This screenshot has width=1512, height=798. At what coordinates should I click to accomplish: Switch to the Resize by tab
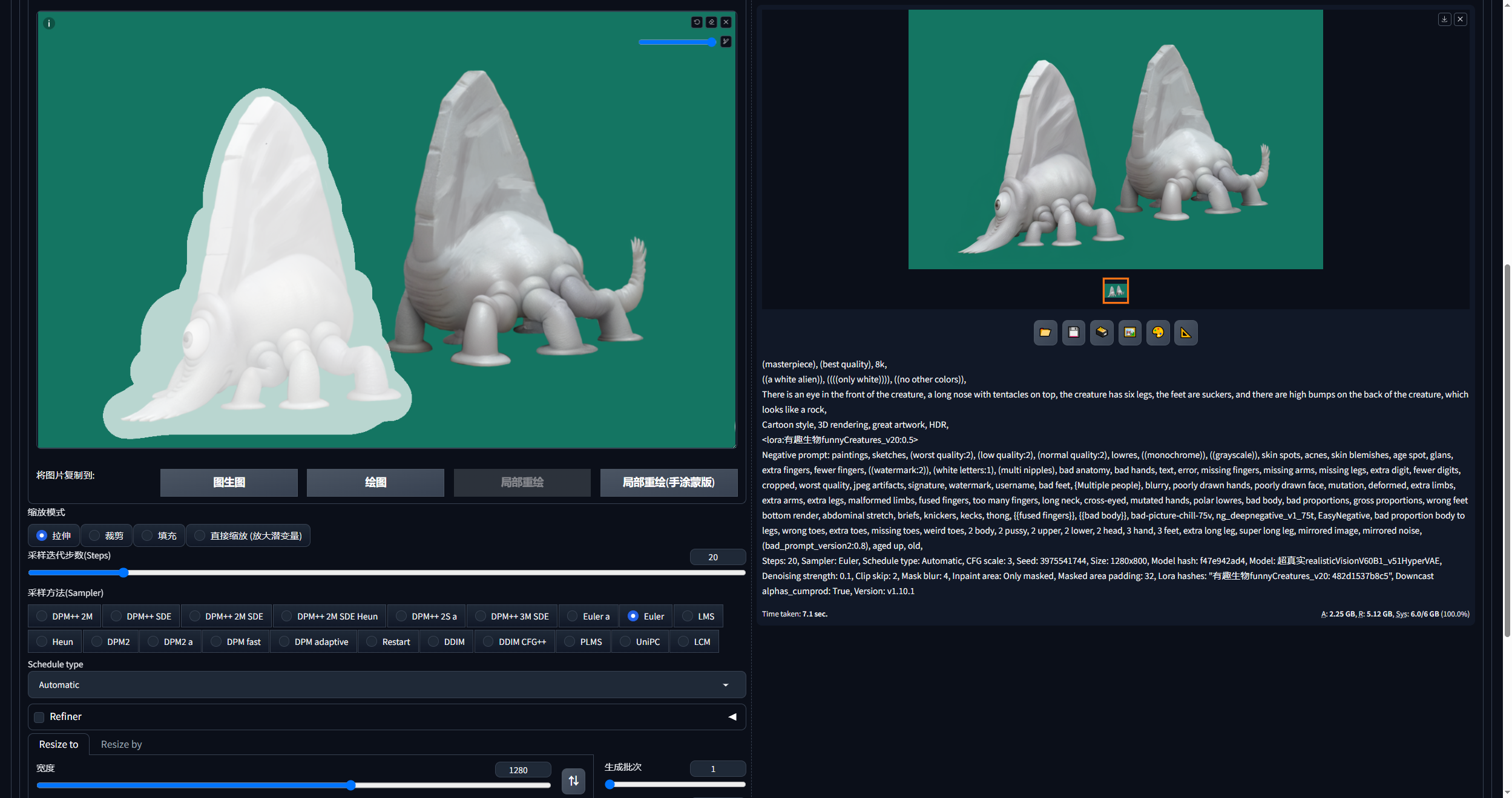pos(121,744)
